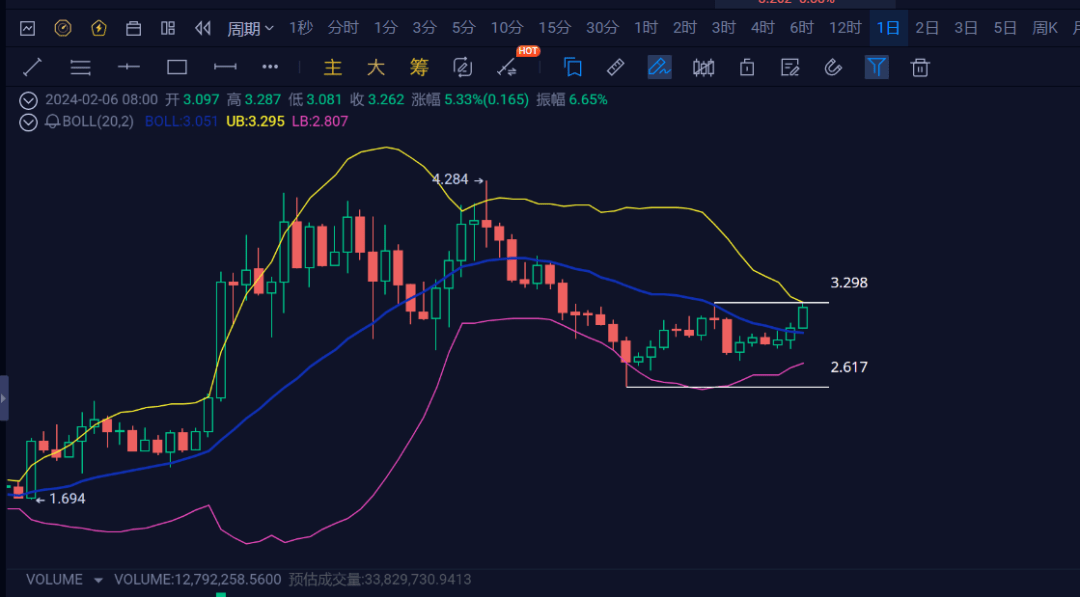Switch to 12时 timeframe

(x=845, y=28)
